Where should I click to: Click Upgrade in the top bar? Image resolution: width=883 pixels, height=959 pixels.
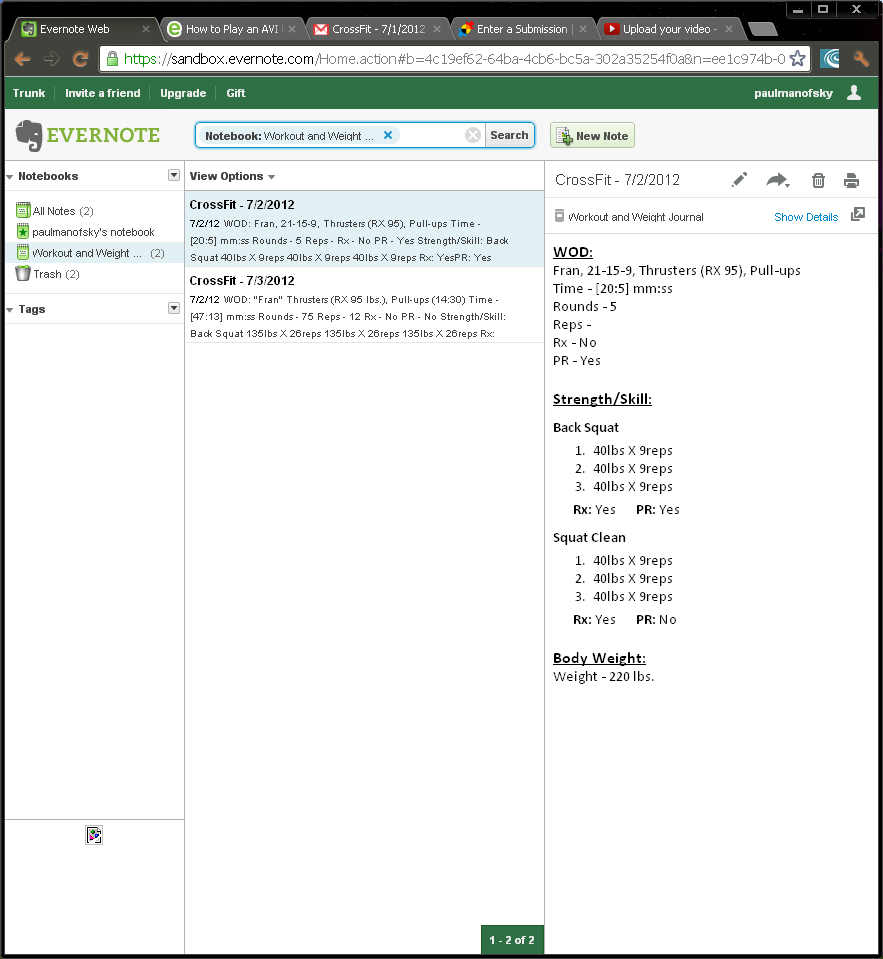pyautogui.click(x=183, y=93)
